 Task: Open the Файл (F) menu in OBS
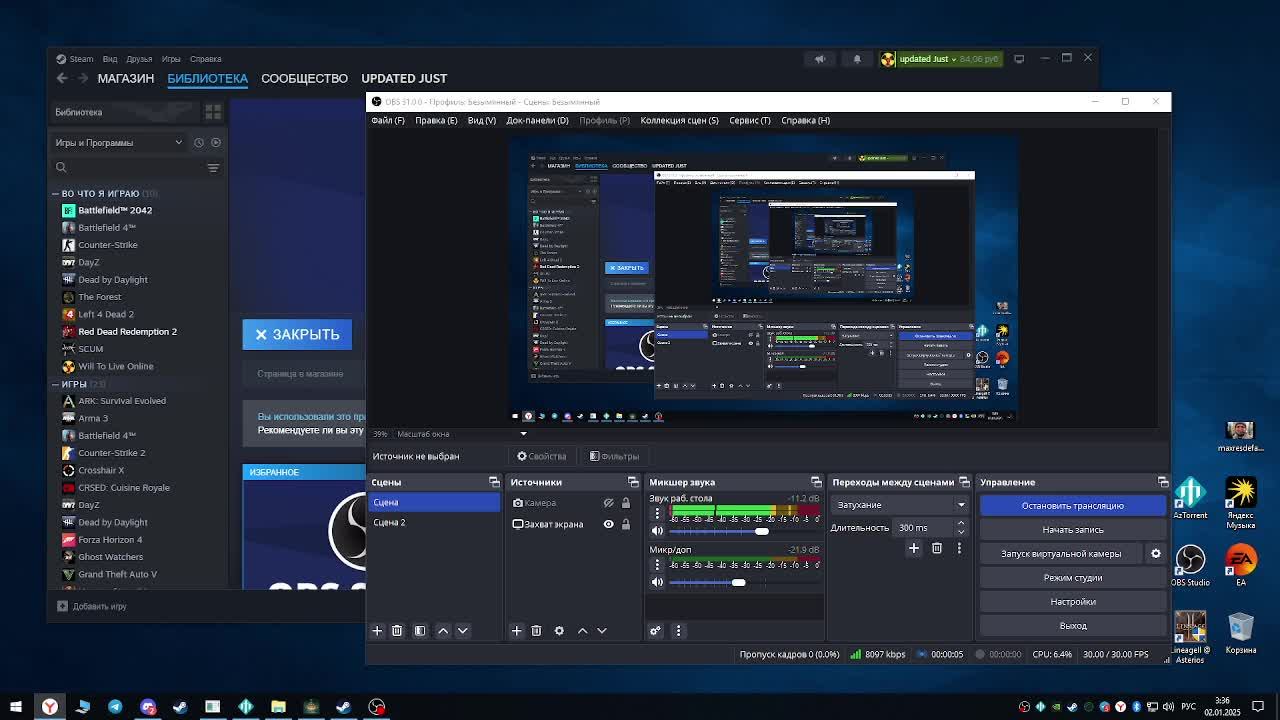388,120
